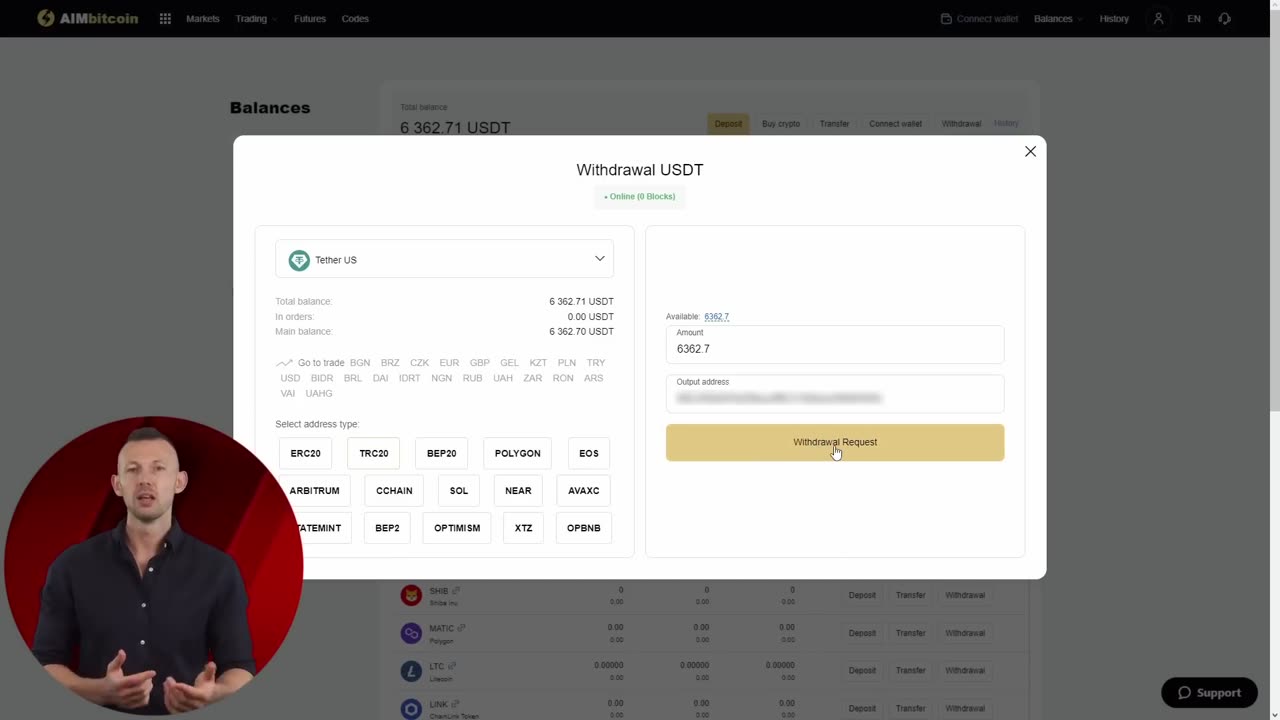Go to trade with RUB pair
The width and height of the screenshot is (1280, 720).
click(472, 378)
